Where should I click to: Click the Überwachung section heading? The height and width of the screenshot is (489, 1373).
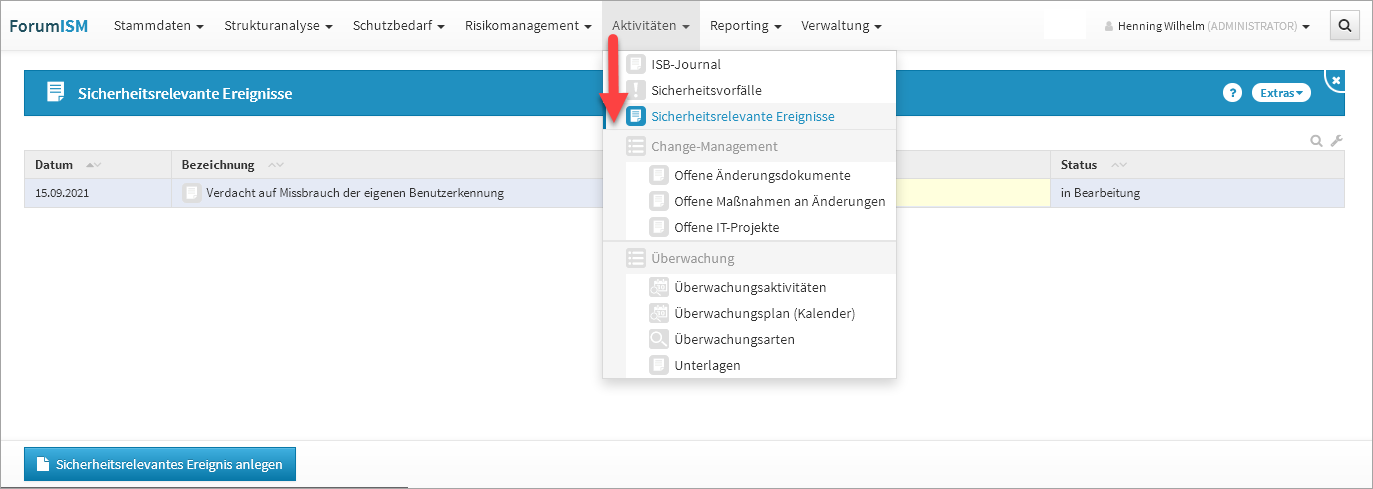pos(692,258)
